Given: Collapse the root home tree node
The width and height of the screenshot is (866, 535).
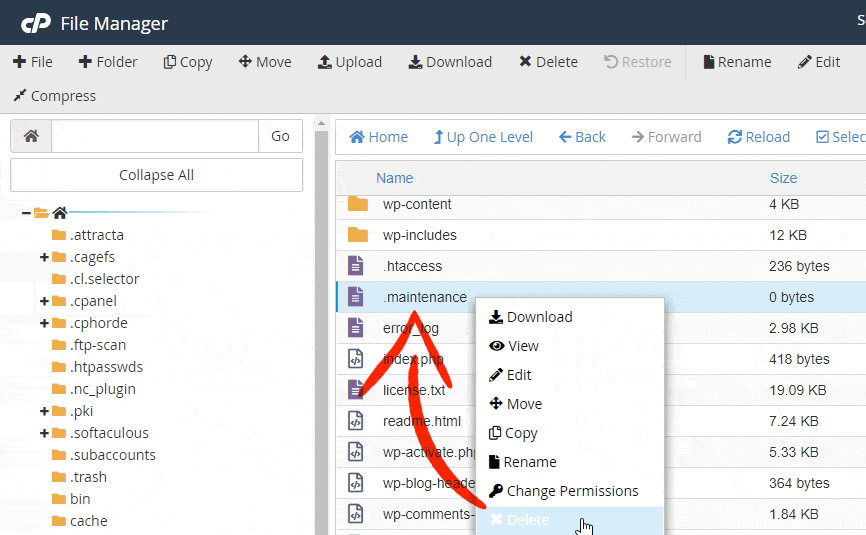Looking at the screenshot, I should click(27, 213).
